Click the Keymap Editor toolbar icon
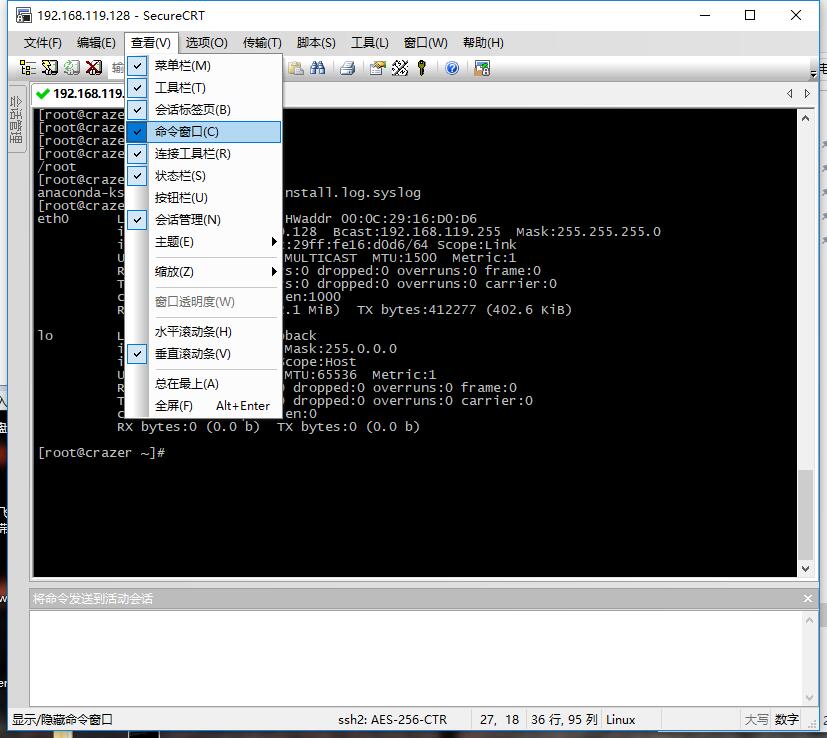 coord(400,68)
